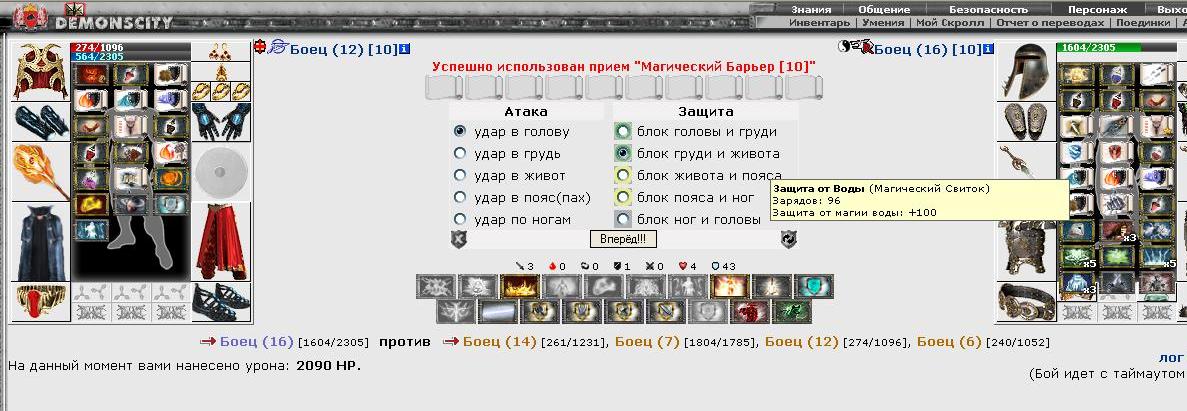1187x411 pixels.
Task: Click the crossed shield icon left of Вперёд
Action: pyautogui.click(x=459, y=239)
